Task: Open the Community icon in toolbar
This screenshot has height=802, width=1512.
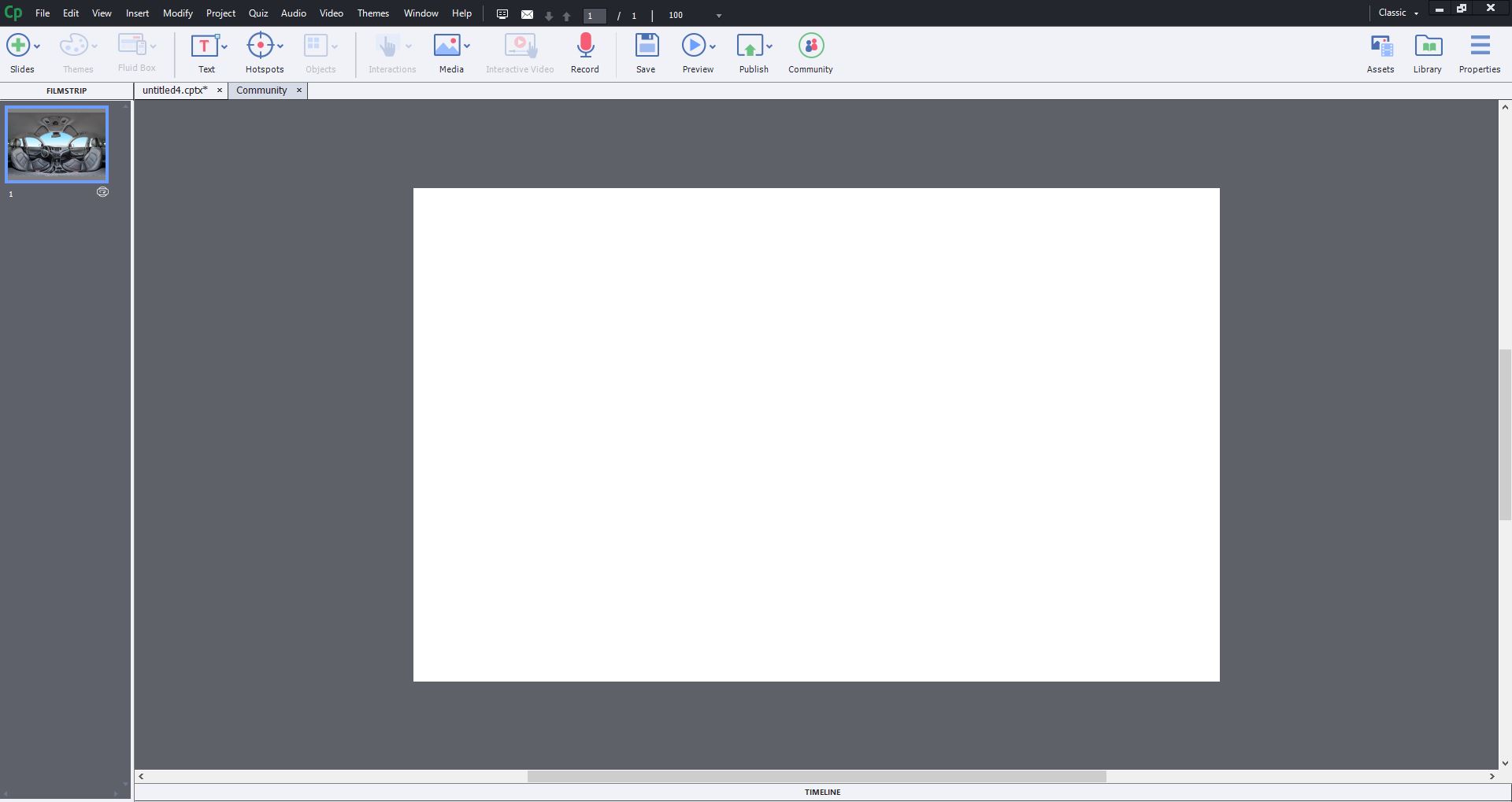Action: 810,46
